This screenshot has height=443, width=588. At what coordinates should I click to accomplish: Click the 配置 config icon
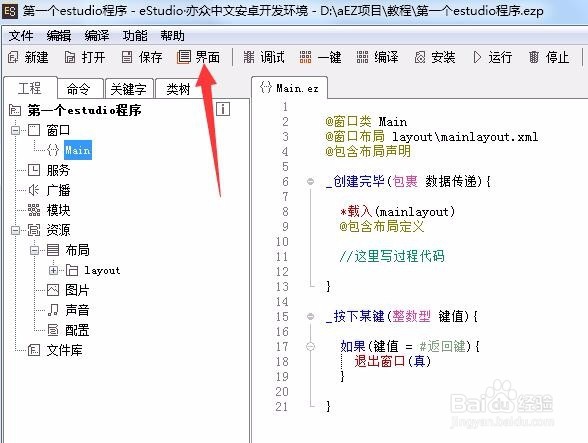click(53, 330)
